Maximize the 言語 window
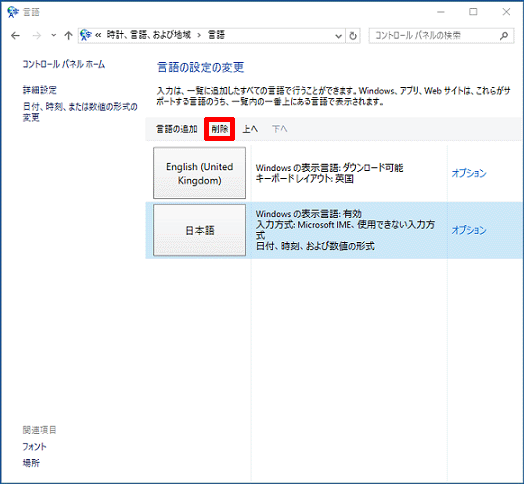Viewport: 524px width, 484px height. 473,12
